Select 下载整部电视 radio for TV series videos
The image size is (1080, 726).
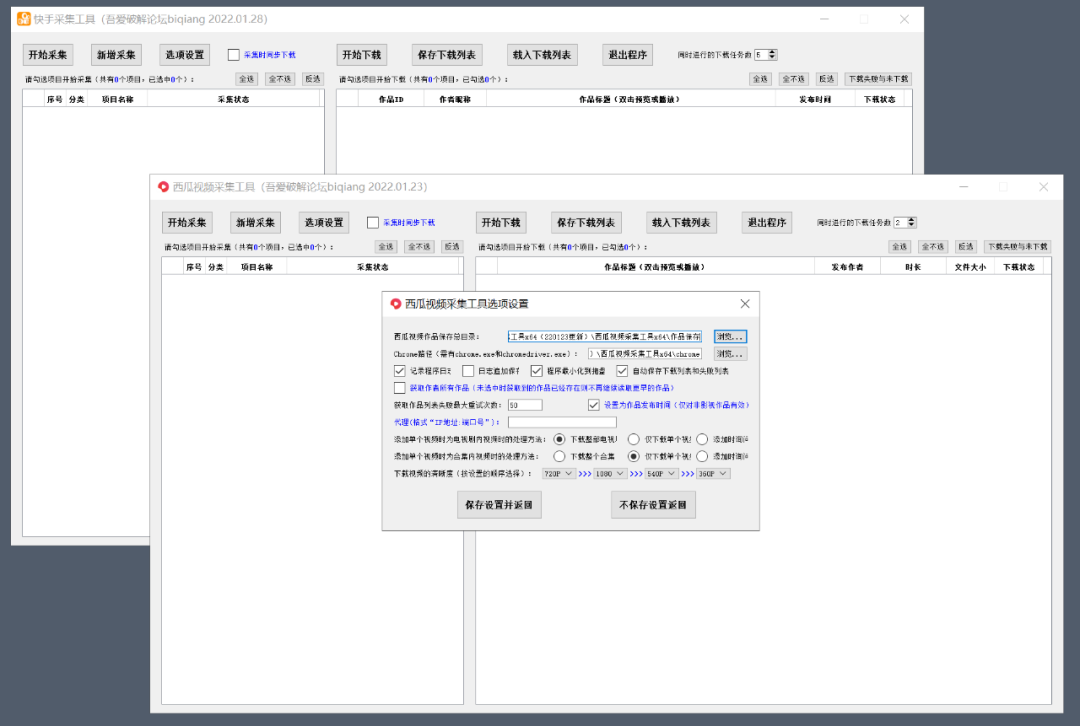(559, 439)
